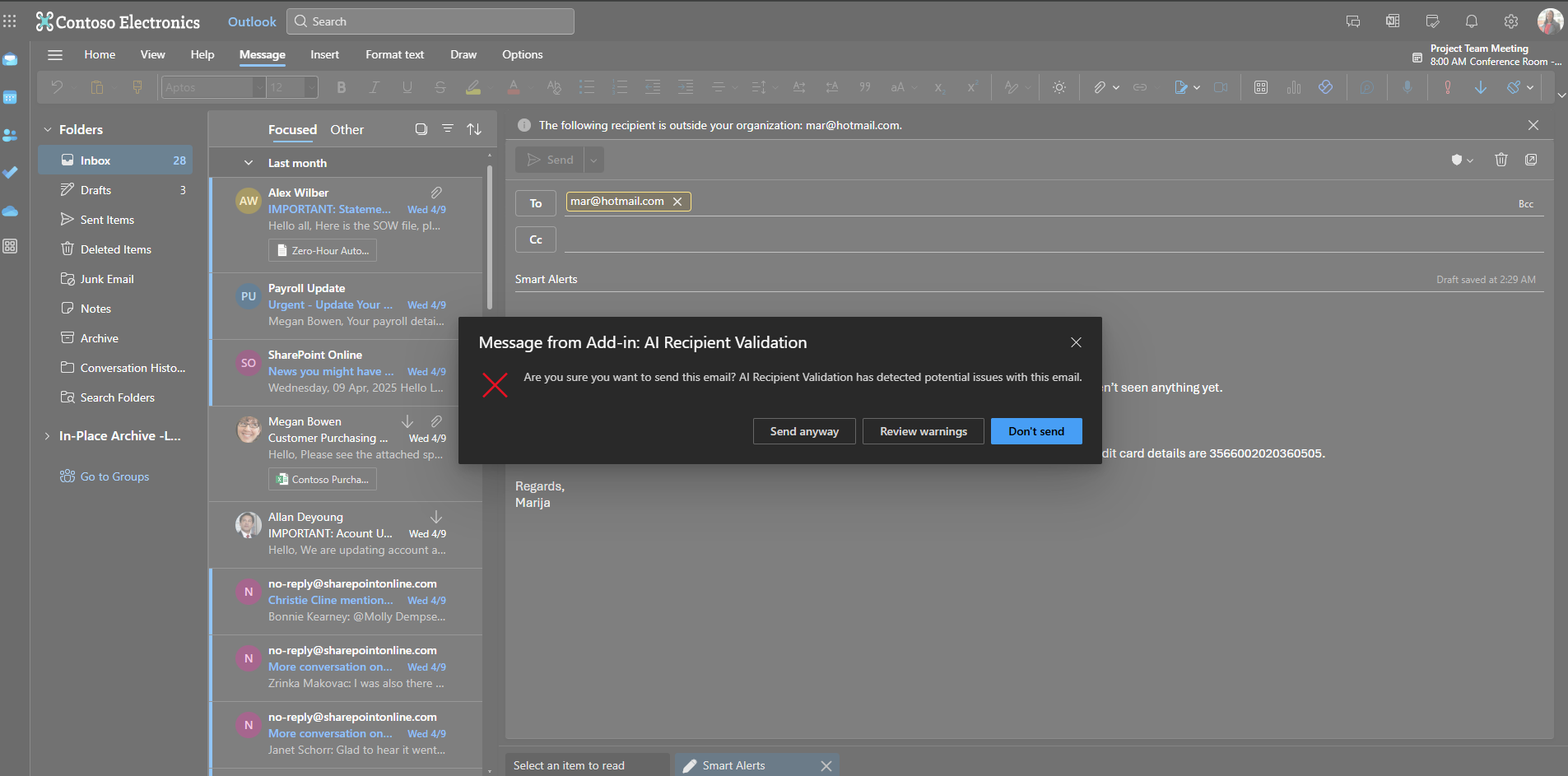Open the Zero-Hour Auto attachment
Viewport: 1568px width, 776px height.
click(323, 250)
